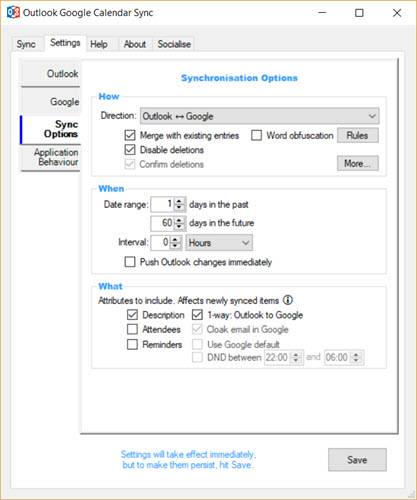Click the Save button
This screenshot has width=417, height=500.
tap(357, 460)
